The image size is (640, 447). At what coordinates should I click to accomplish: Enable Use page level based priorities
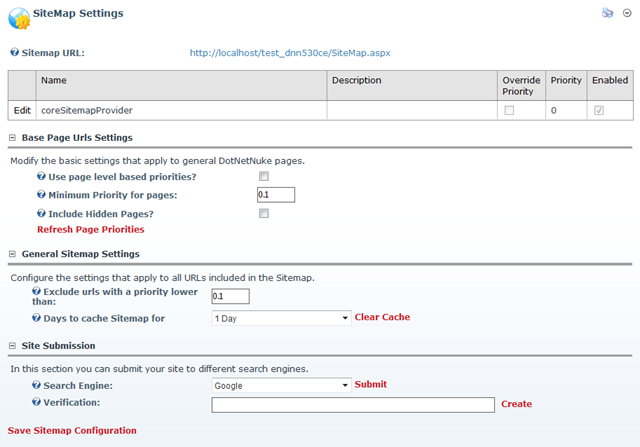(x=264, y=176)
